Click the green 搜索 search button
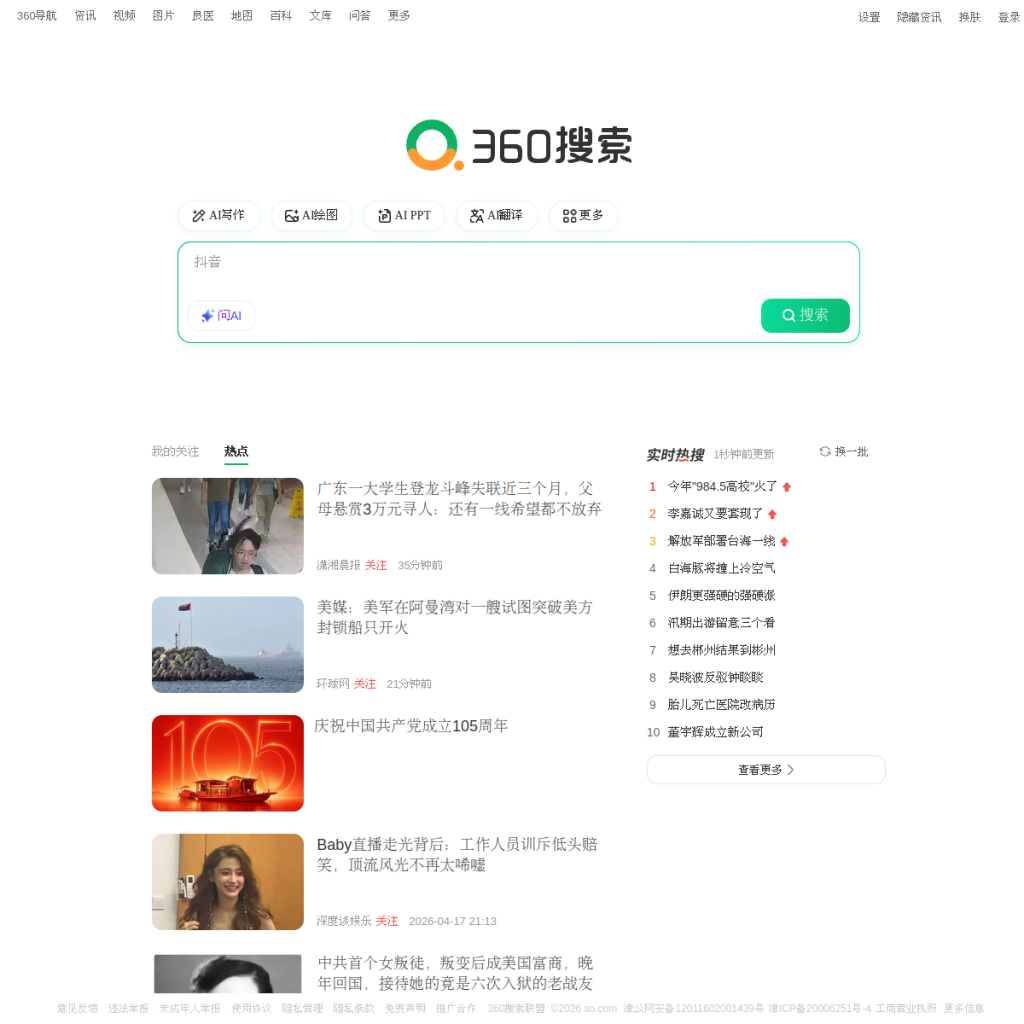The image size is (1024, 1024). pyautogui.click(x=805, y=315)
